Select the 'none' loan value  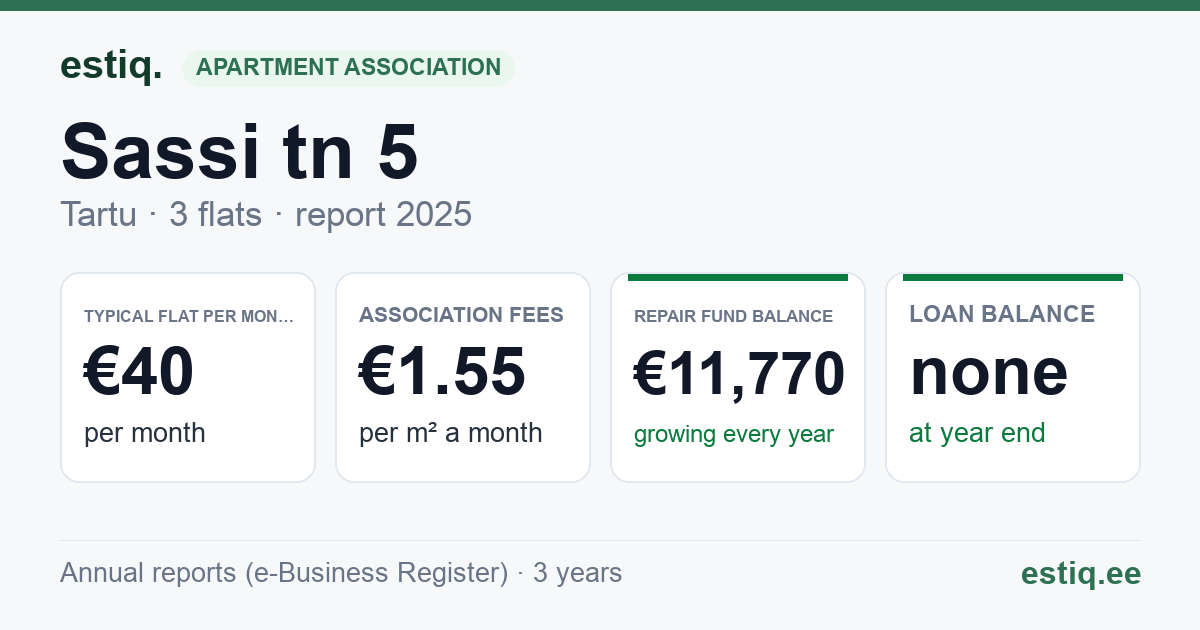point(989,373)
